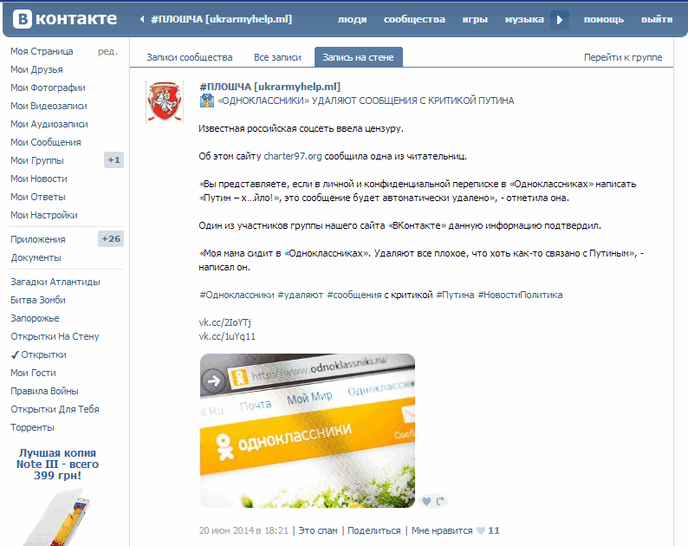Open Документы in sidebar

[x=36, y=258]
